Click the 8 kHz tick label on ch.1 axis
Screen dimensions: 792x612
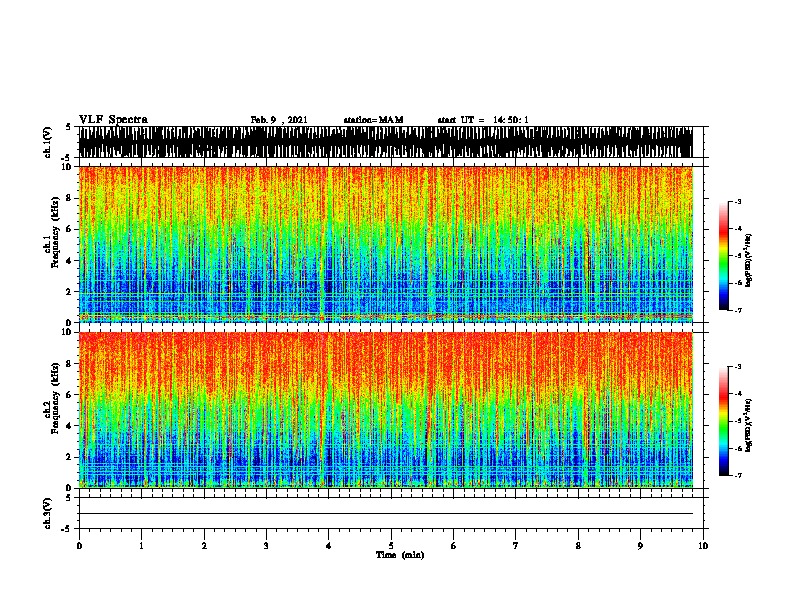[x=70, y=198]
